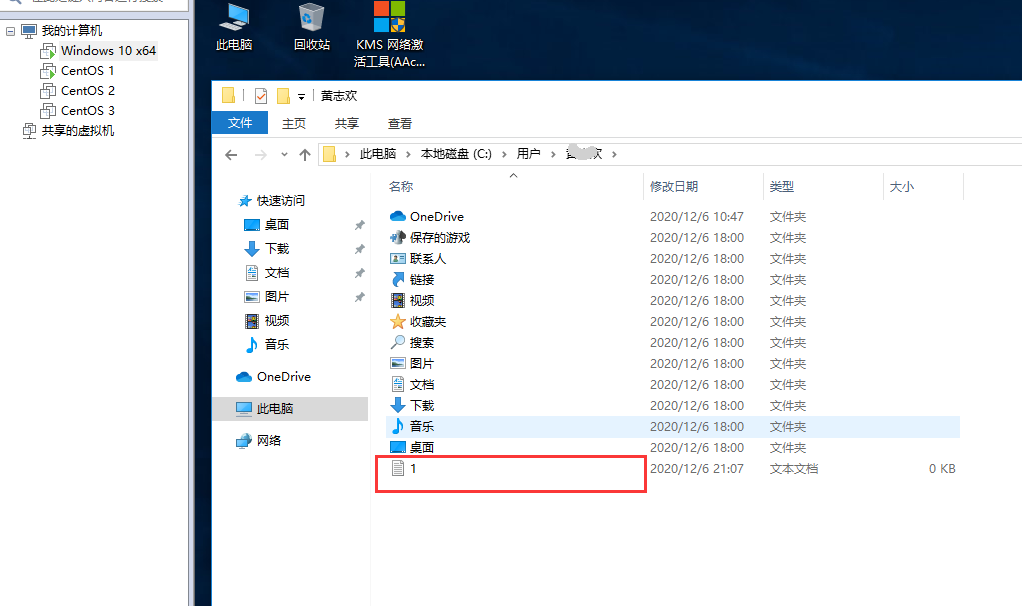Open the 查看 ribbon tab

[x=400, y=123]
